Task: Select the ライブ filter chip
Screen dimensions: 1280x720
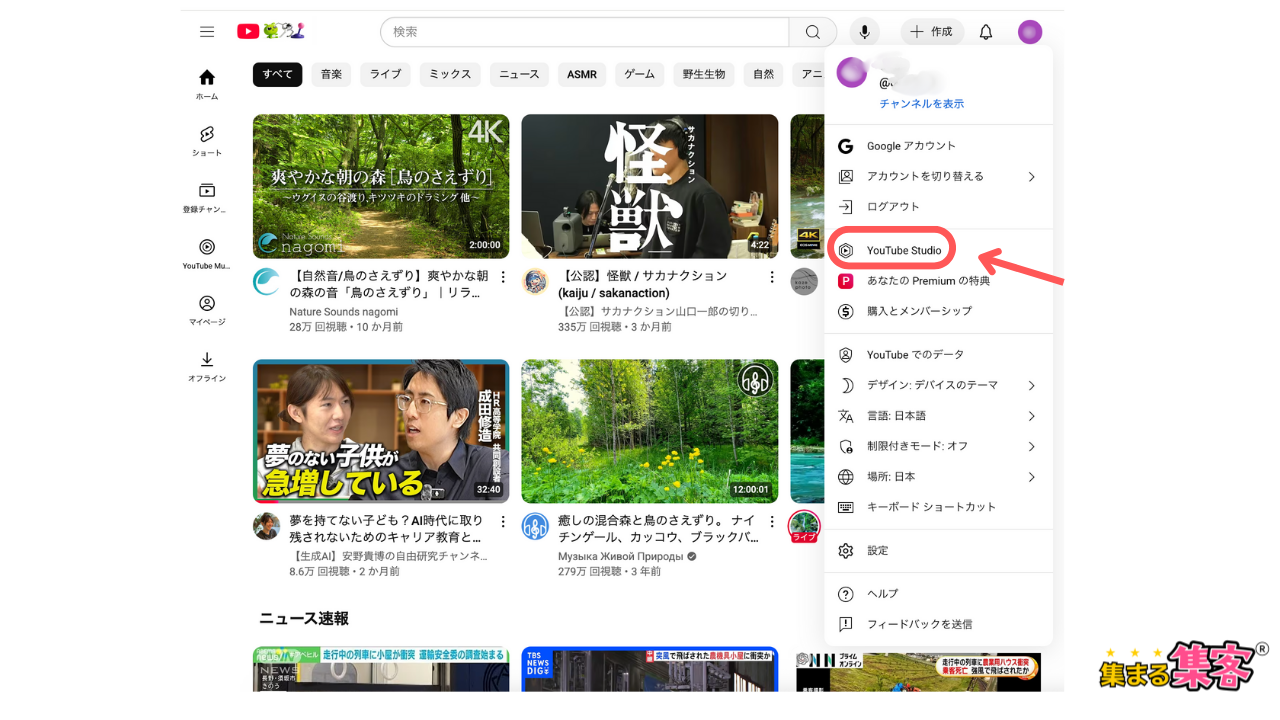Action: [385, 74]
